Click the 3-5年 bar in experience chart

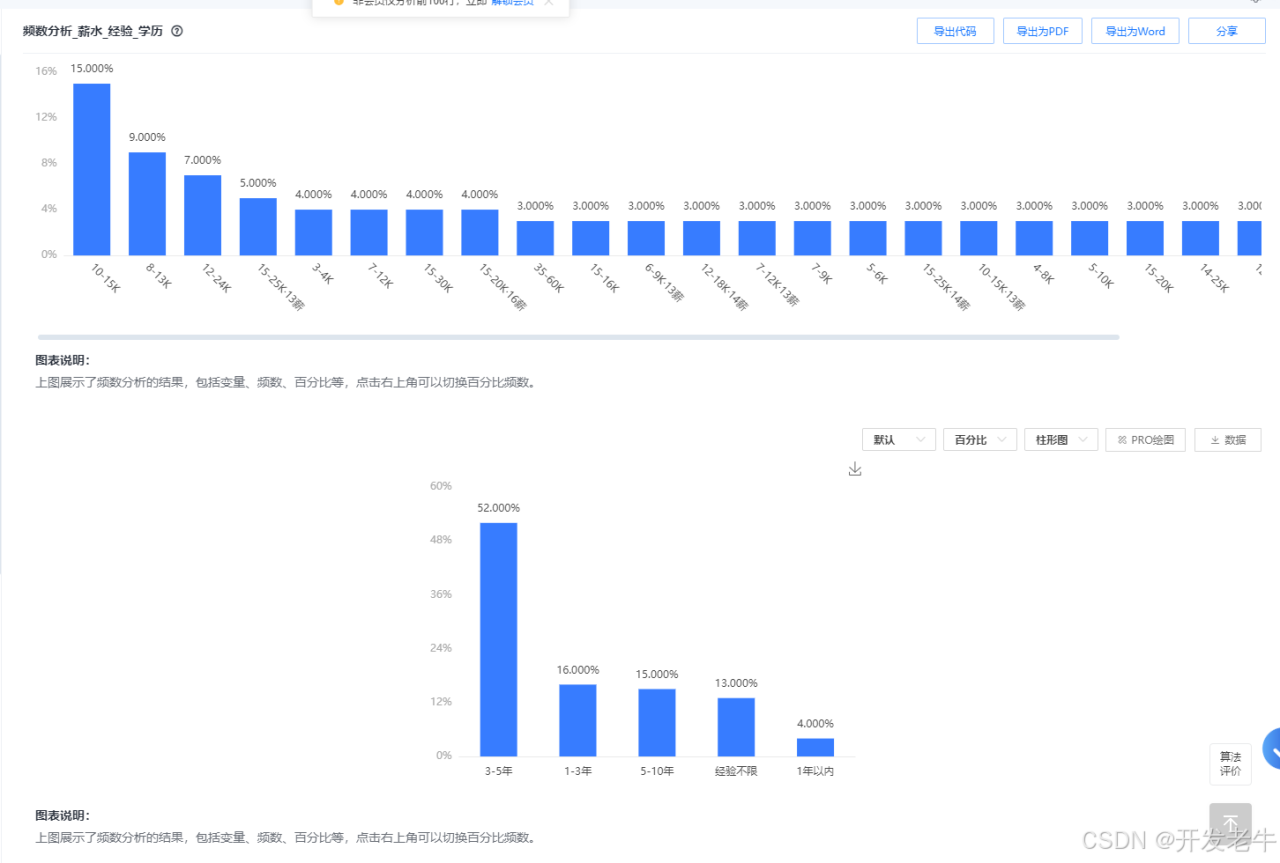[x=498, y=639]
